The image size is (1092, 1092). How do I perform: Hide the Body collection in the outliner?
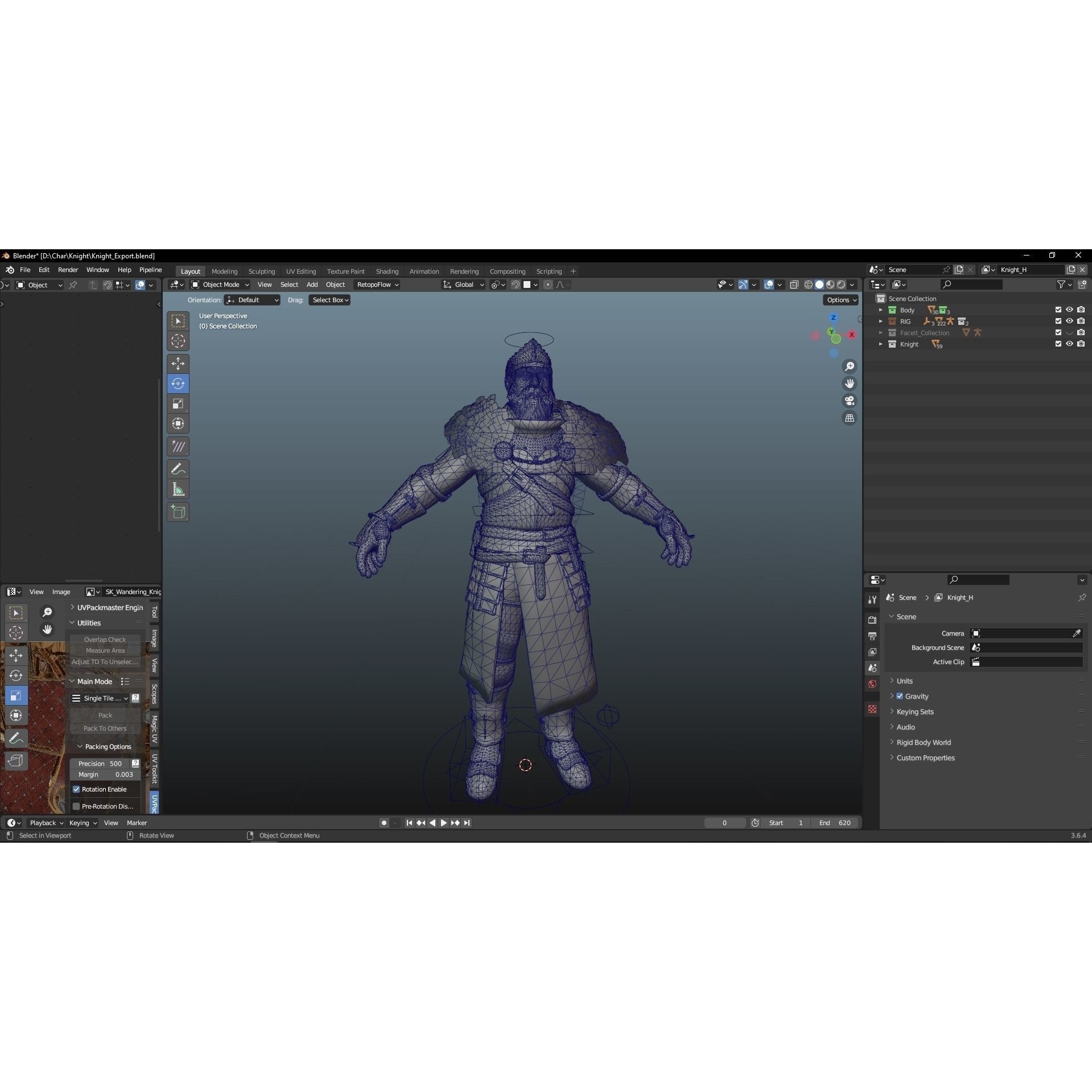click(1070, 310)
